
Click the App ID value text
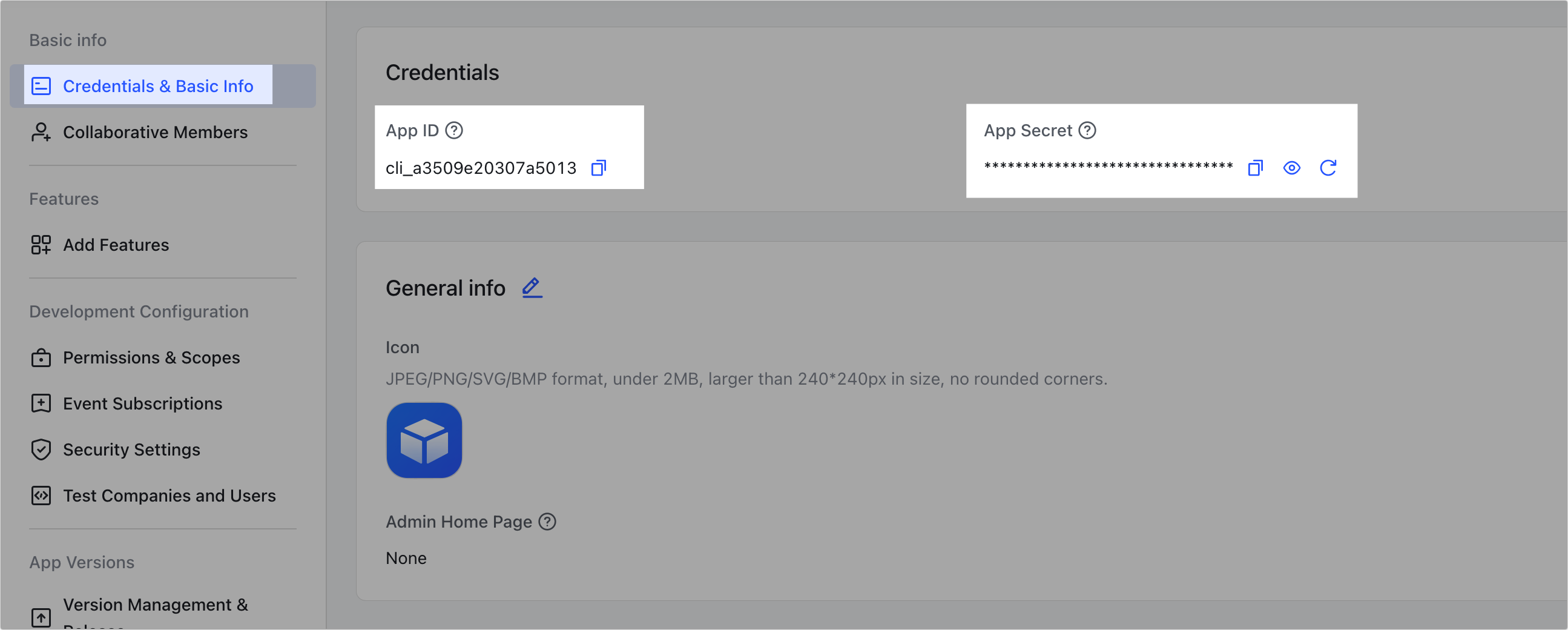click(481, 168)
